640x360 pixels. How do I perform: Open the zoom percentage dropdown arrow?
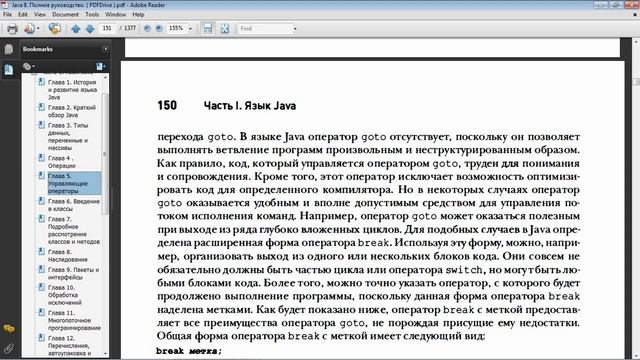tap(190, 29)
